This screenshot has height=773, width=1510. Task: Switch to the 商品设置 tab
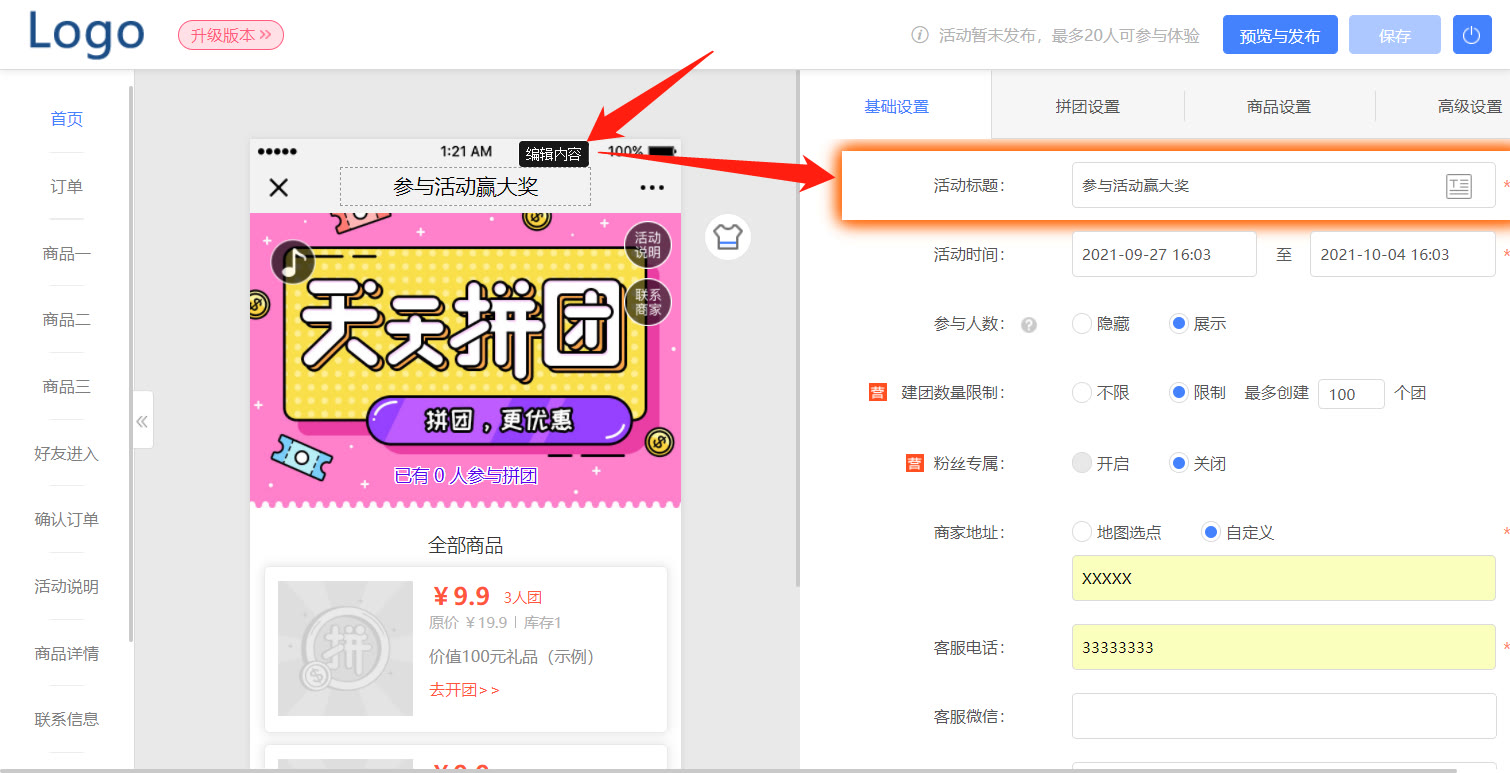[1281, 105]
